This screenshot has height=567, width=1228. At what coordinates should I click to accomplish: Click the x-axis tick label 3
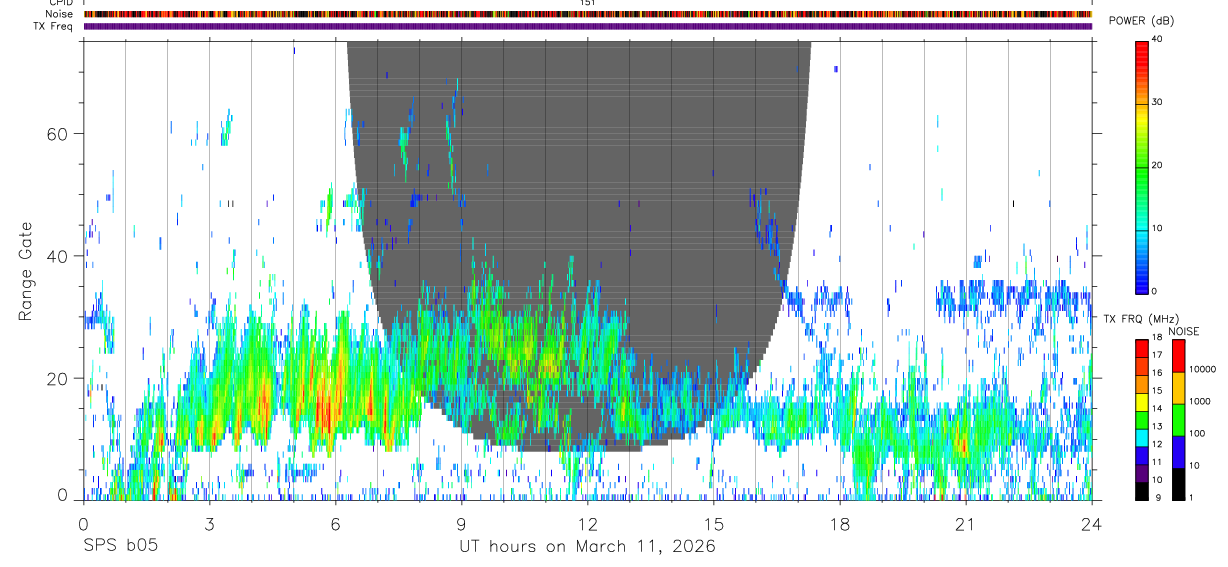(x=209, y=524)
